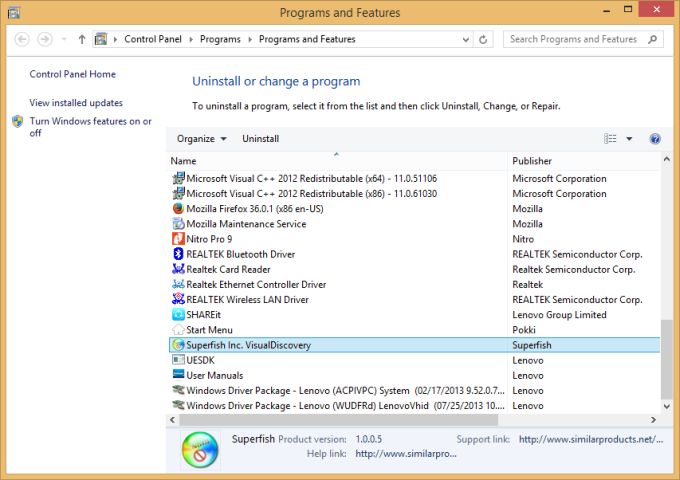Open the Programs breadcrumb
The image size is (680, 480).
click(x=220, y=39)
